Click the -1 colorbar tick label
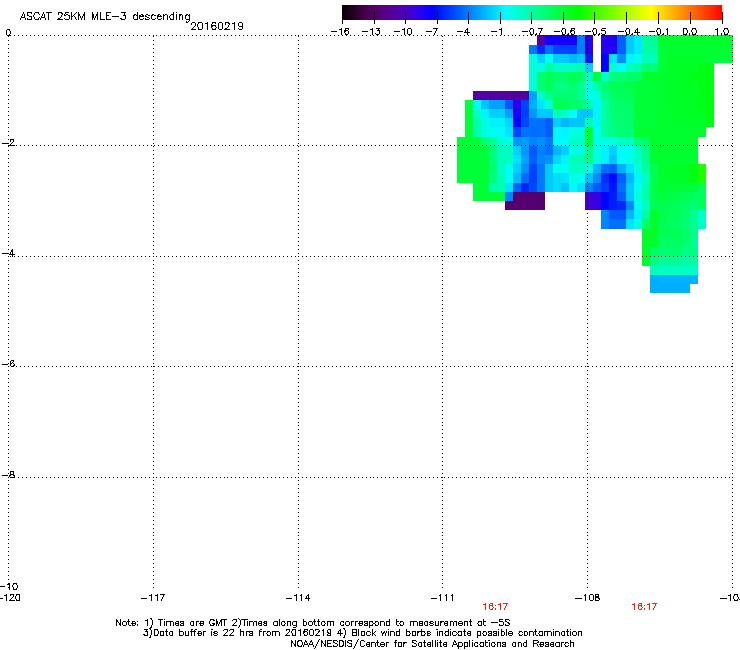 point(496,32)
